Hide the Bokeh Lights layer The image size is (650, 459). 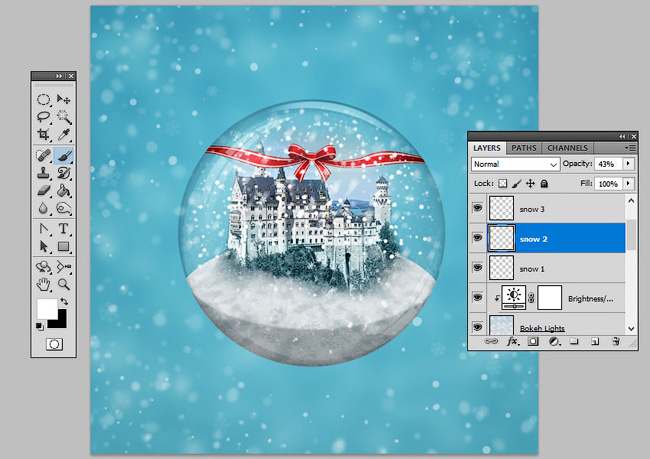(478, 327)
